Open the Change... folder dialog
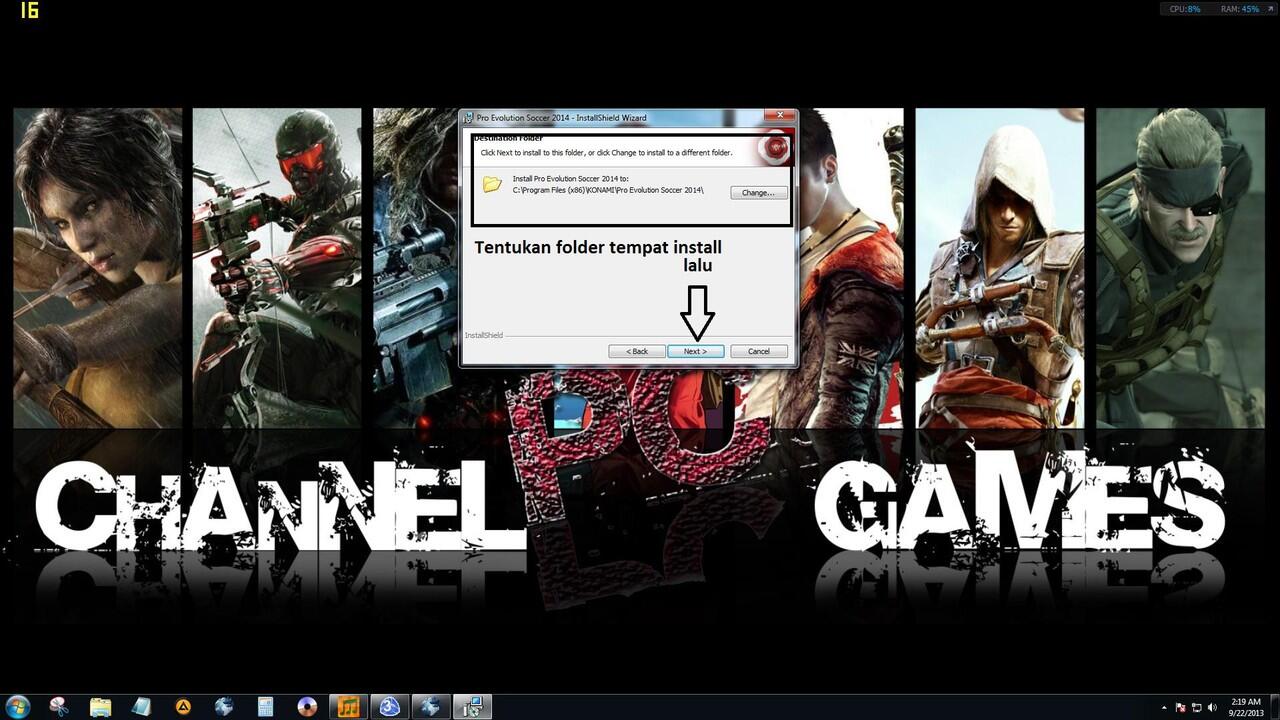The width and height of the screenshot is (1280, 720). [x=759, y=192]
